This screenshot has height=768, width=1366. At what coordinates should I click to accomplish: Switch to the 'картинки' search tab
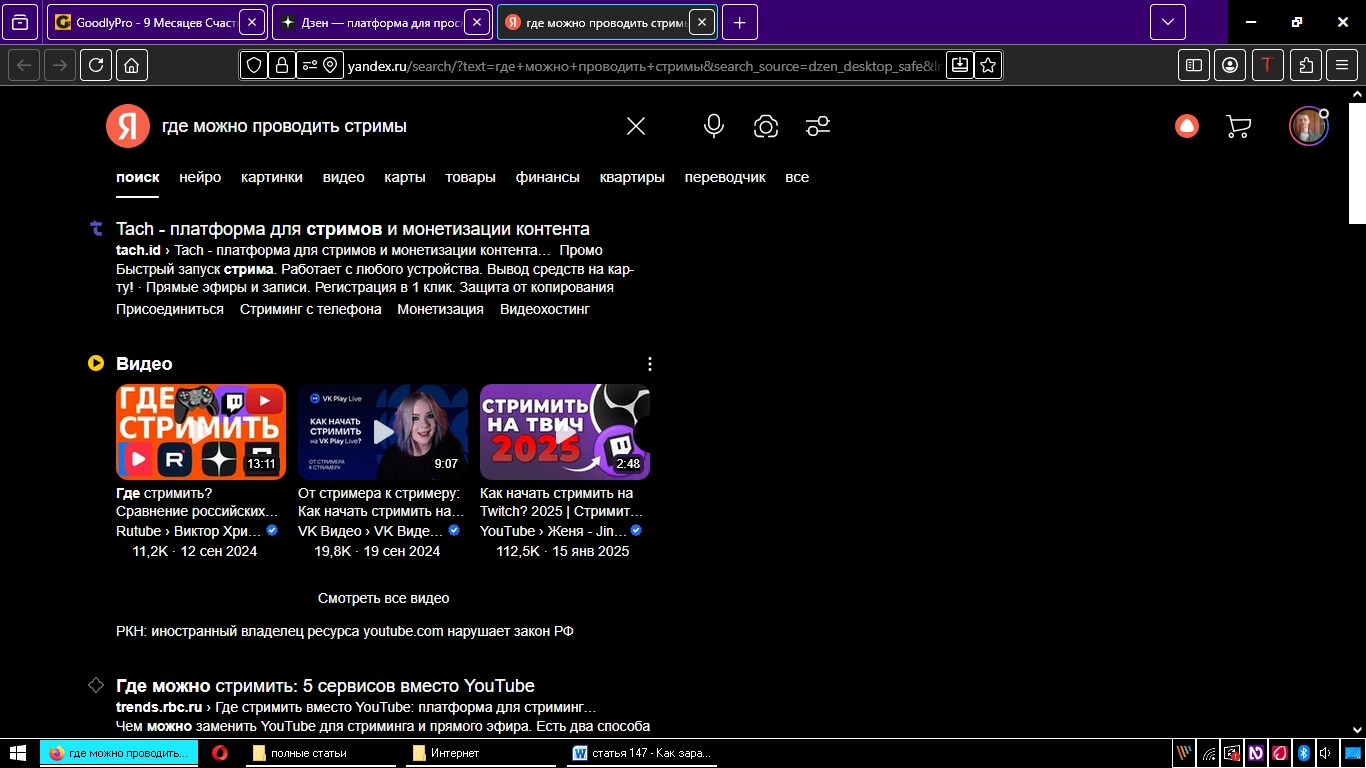click(271, 177)
